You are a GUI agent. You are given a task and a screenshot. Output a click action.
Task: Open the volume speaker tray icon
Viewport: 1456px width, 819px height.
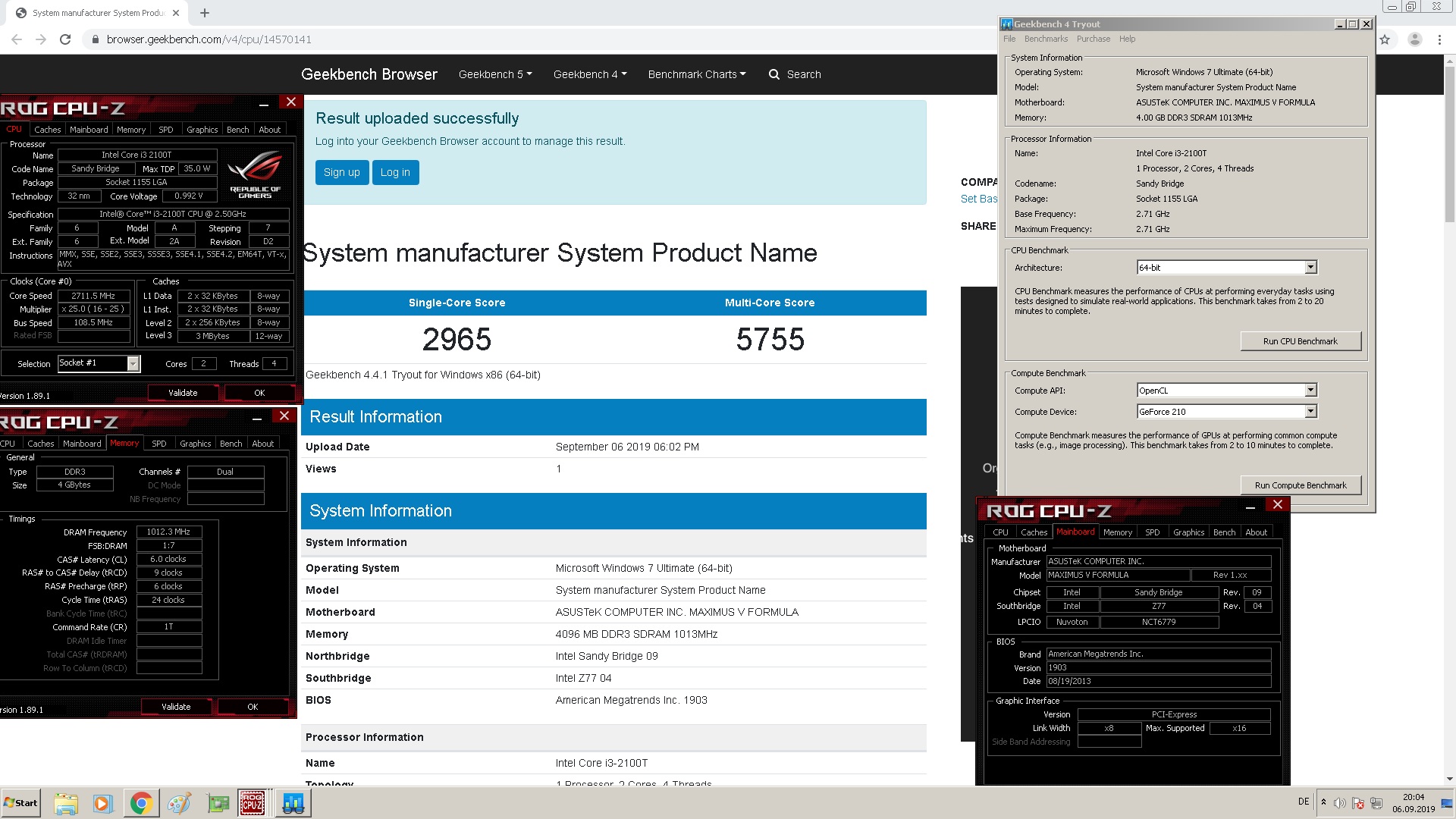(1339, 802)
